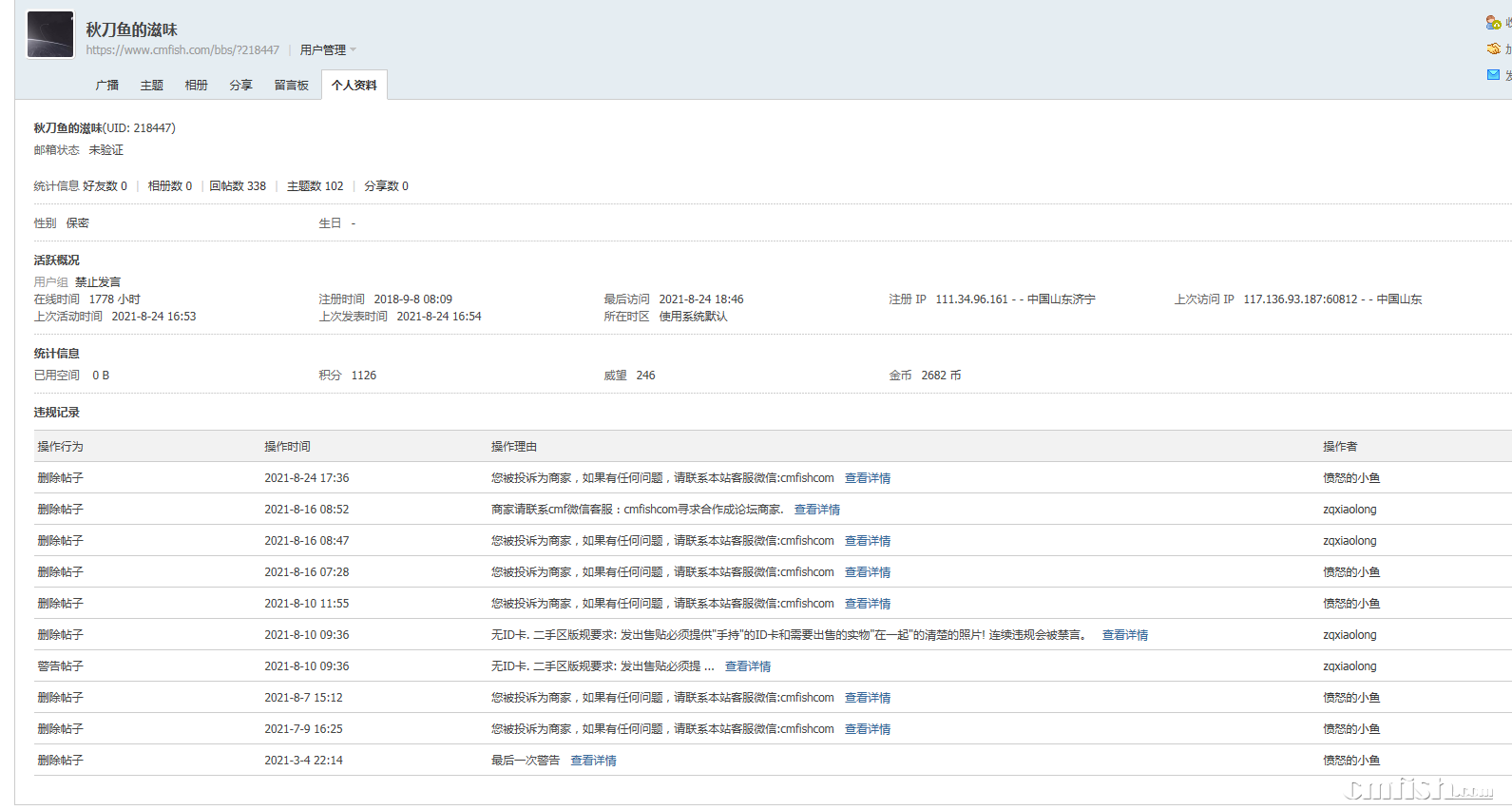Select the 个人资料 tab
This screenshot has height=810, width=1512.
pyautogui.click(x=354, y=86)
